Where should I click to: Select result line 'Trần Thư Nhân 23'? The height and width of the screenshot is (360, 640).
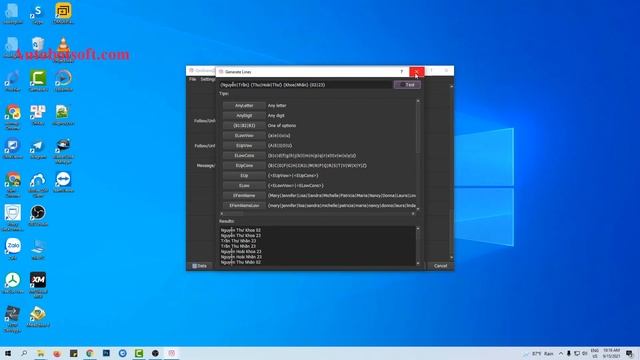(x=238, y=241)
